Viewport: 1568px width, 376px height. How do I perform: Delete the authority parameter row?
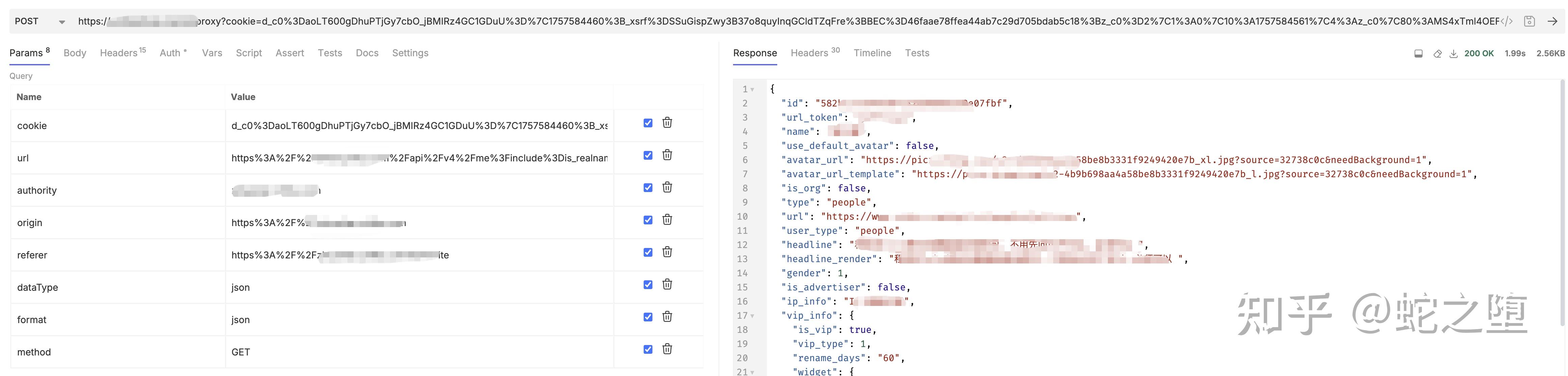tap(667, 187)
